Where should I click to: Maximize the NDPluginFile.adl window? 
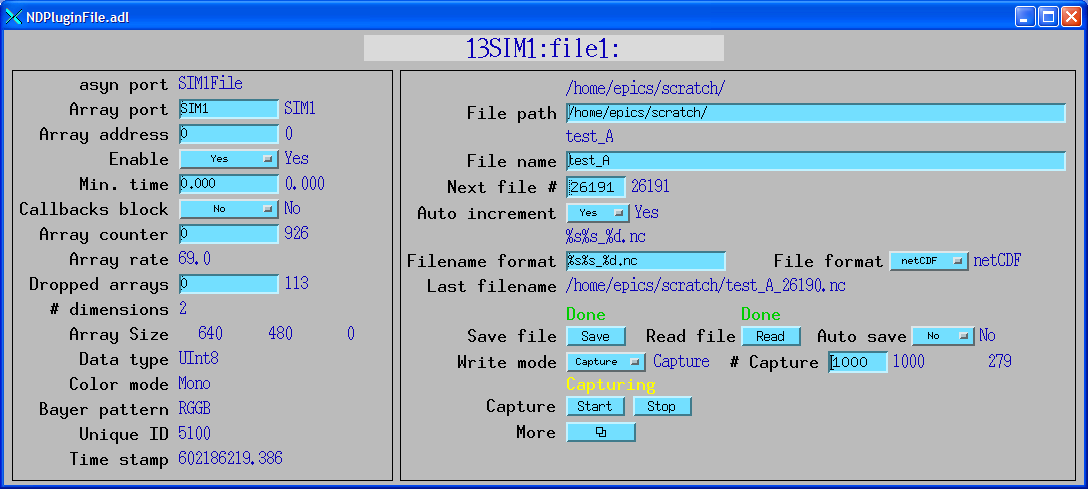[x=1047, y=16]
